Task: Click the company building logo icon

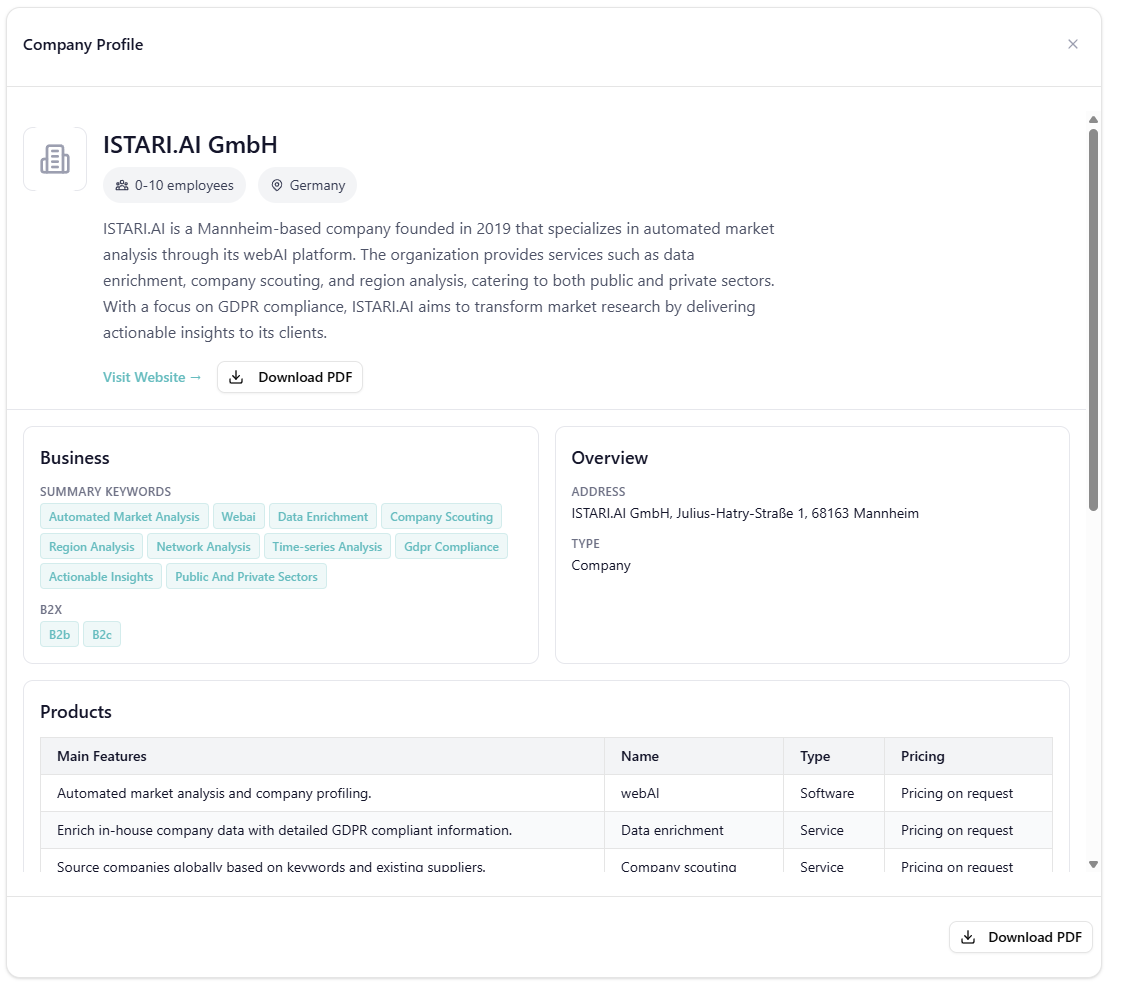Action: (x=55, y=159)
